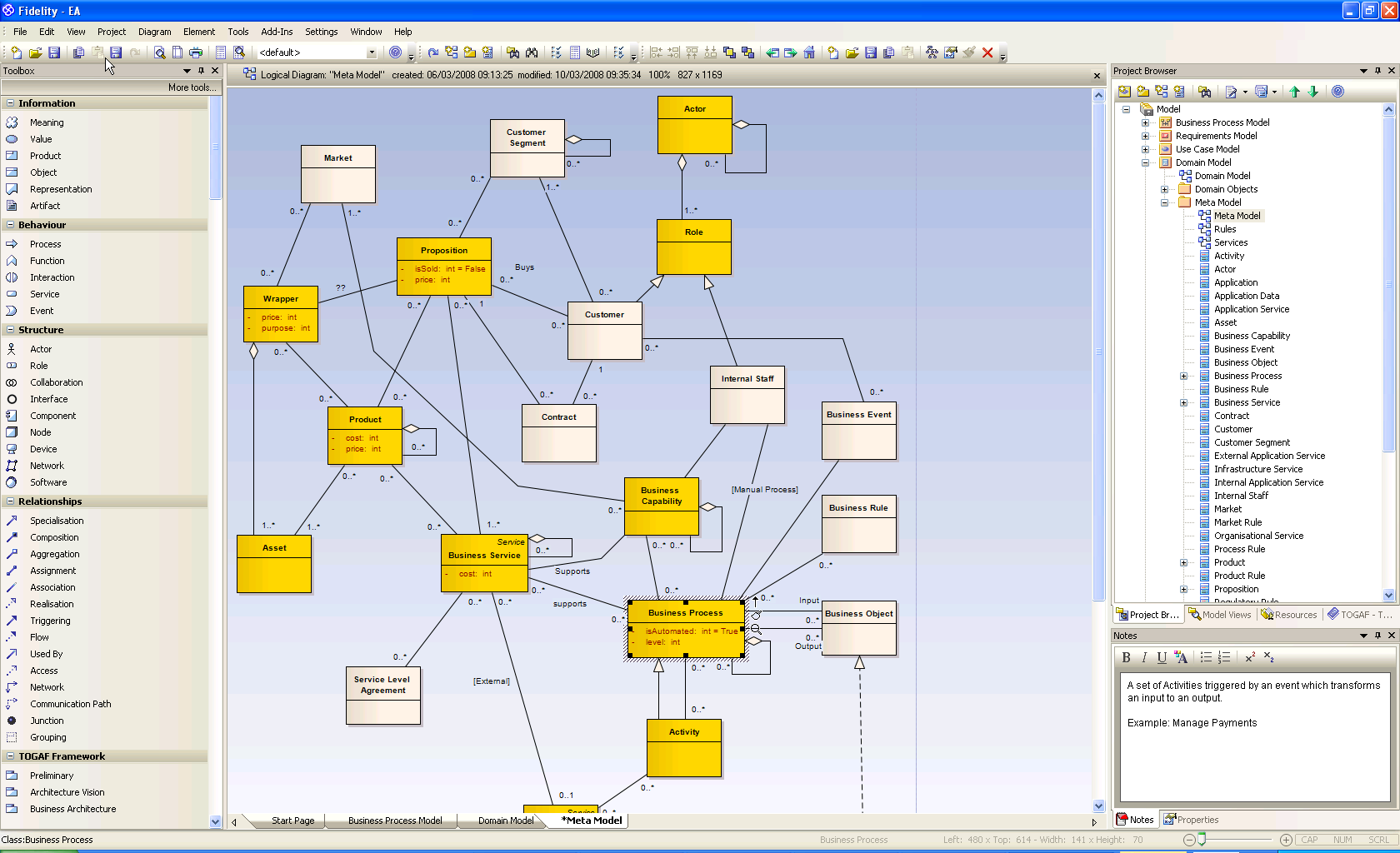This screenshot has height=853, width=1400.
Task: Click the zoom slider handle in status bar
Action: [1202, 840]
